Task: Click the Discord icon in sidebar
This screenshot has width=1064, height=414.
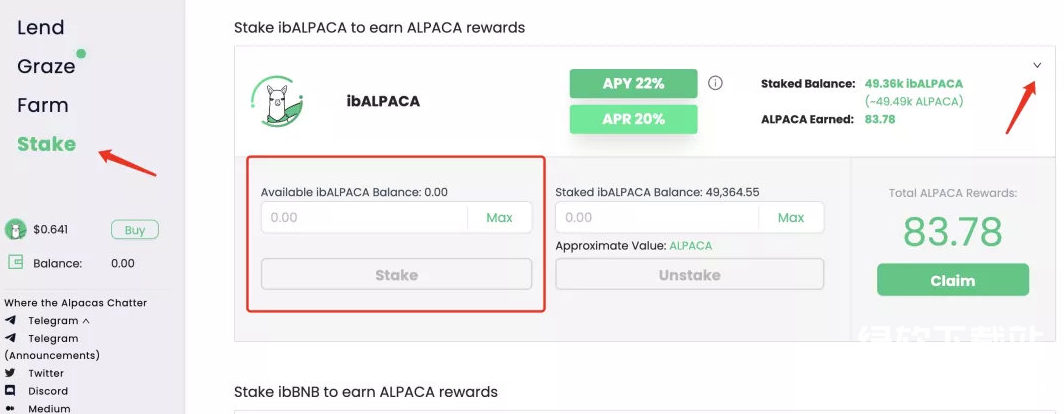Action: pyautogui.click(x=10, y=391)
